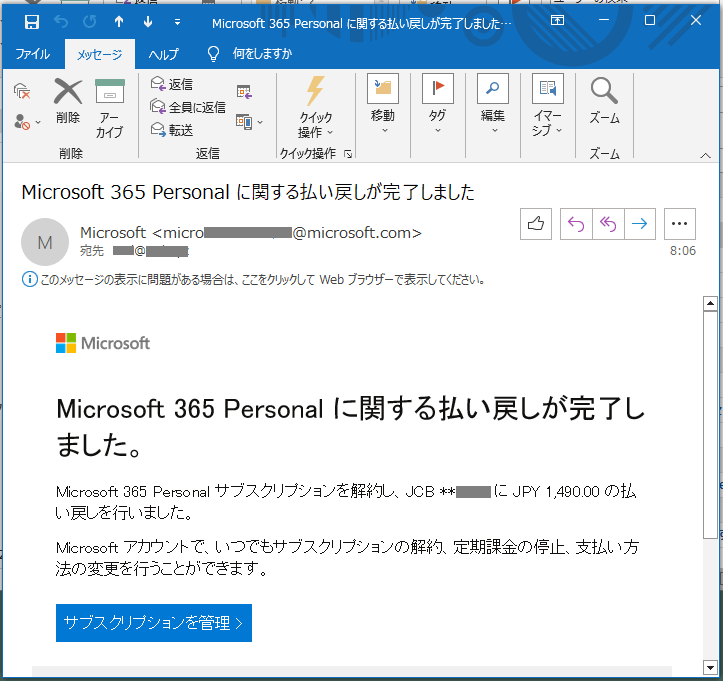Click the reply with meeting icon
Screen dimensions: 723x681
[x=244, y=92]
